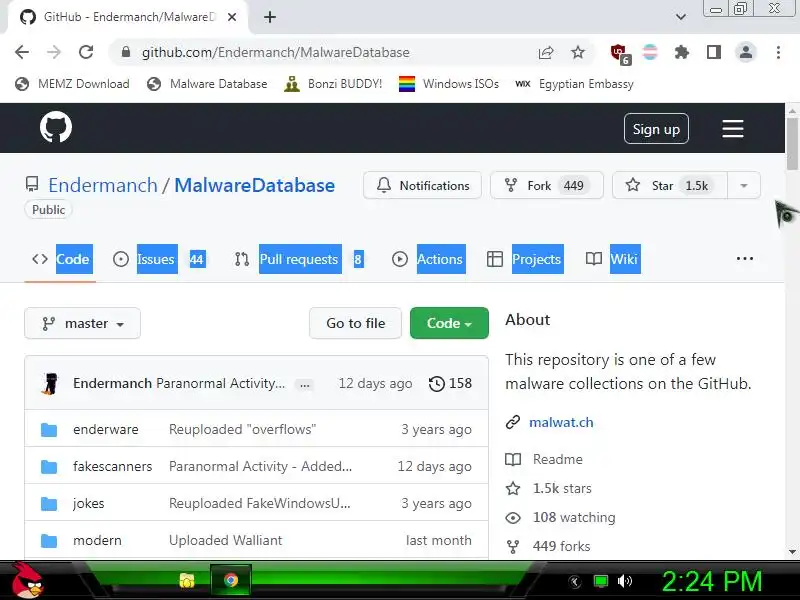Open the Egyptian Embassy bookmark
Viewport: 800px width, 600px height.
pos(574,84)
